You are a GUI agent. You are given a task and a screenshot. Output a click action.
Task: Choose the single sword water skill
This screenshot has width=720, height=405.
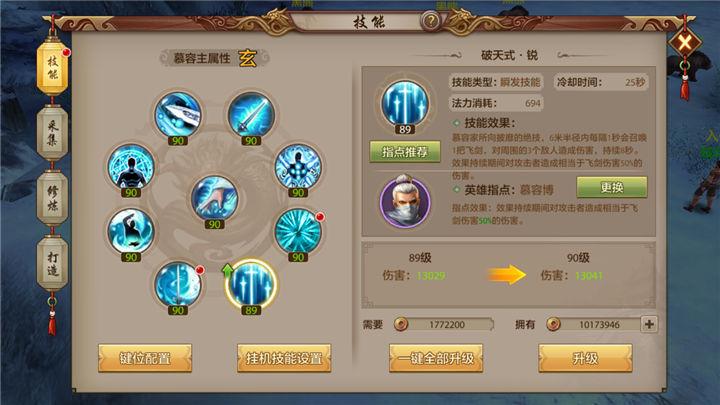pos(178,285)
